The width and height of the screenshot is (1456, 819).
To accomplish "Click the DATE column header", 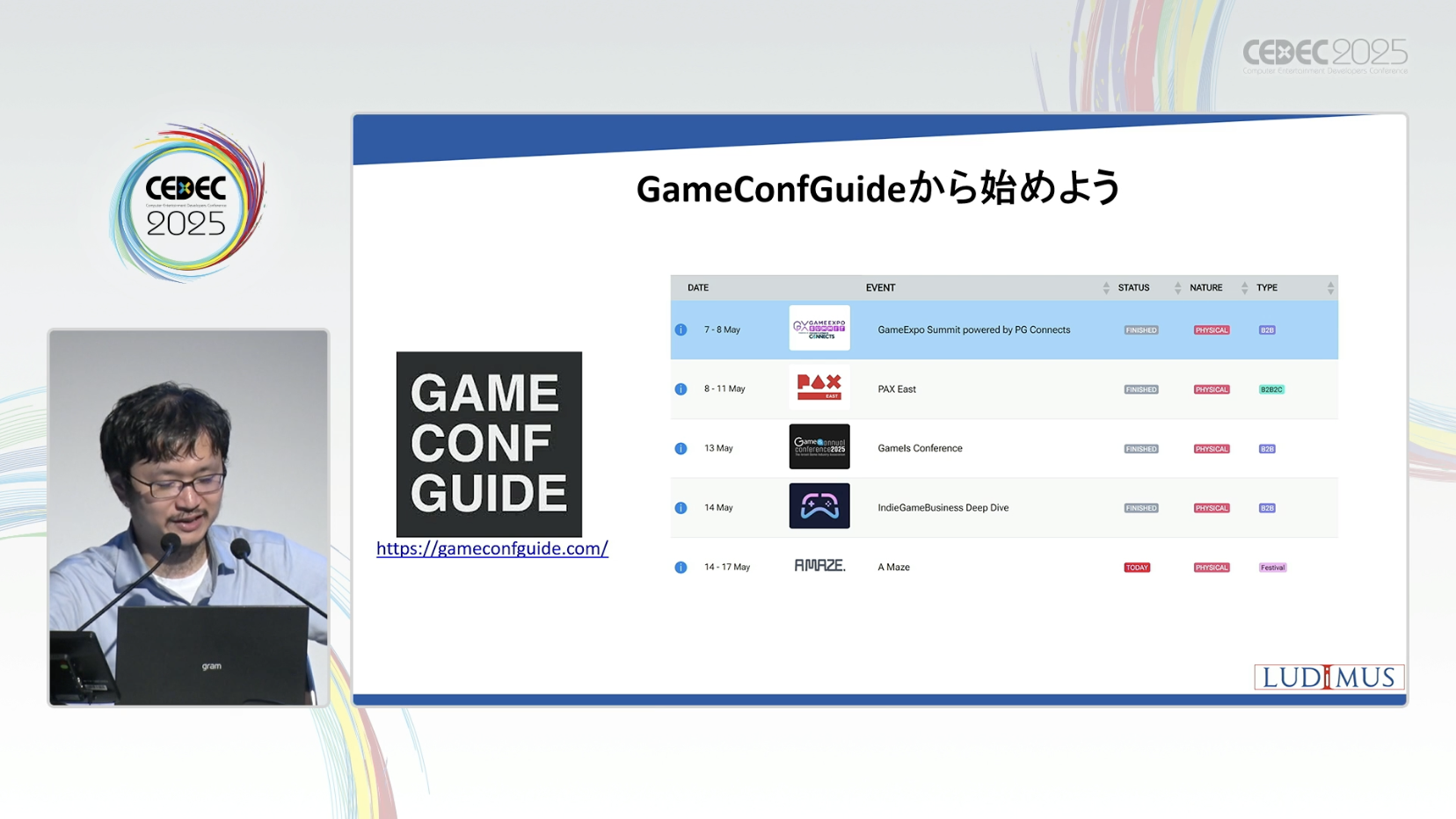I will point(698,288).
